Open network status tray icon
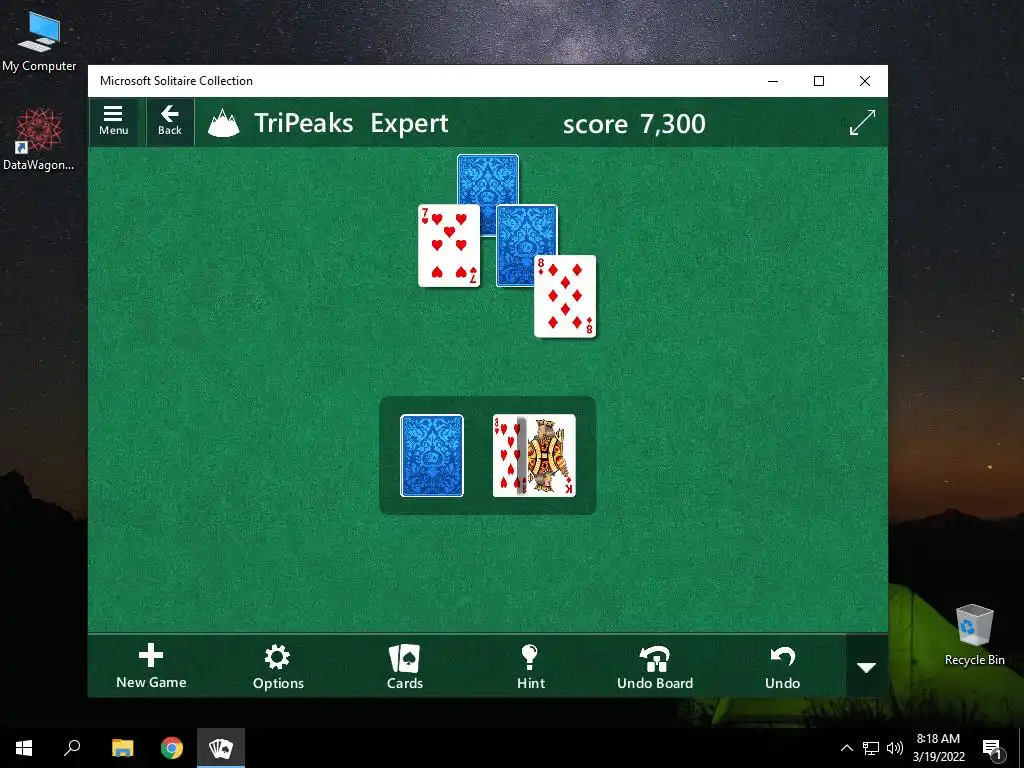The image size is (1024, 768). coord(871,748)
